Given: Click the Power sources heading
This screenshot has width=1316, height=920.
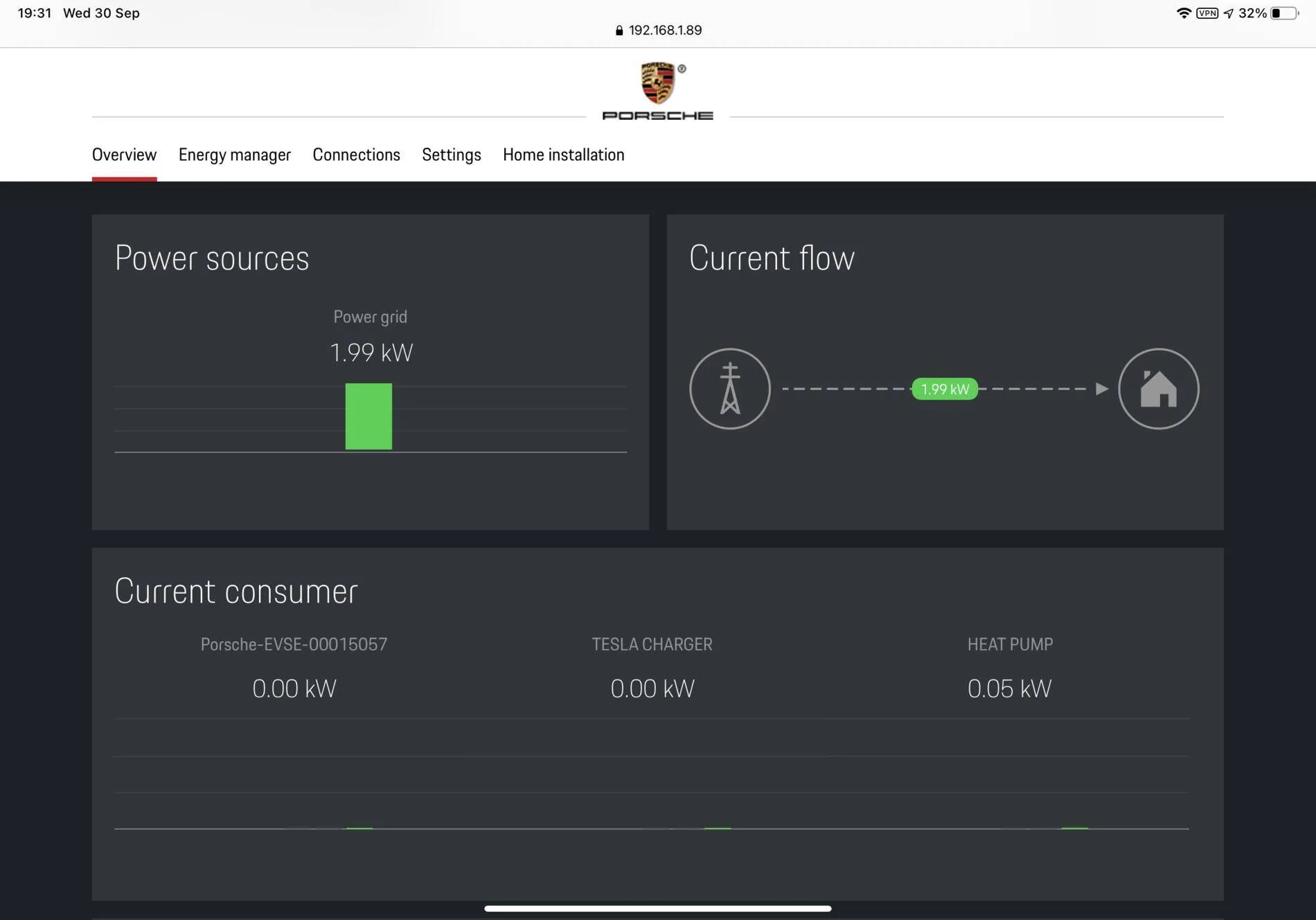Looking at the screenshot, I should pyautogui.click(x=212, y=258).
